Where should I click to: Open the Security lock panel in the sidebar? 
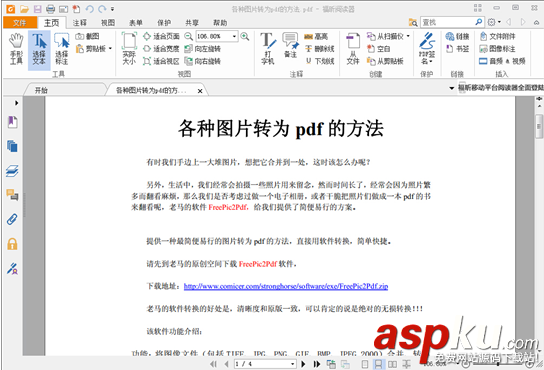coord(12,244)
